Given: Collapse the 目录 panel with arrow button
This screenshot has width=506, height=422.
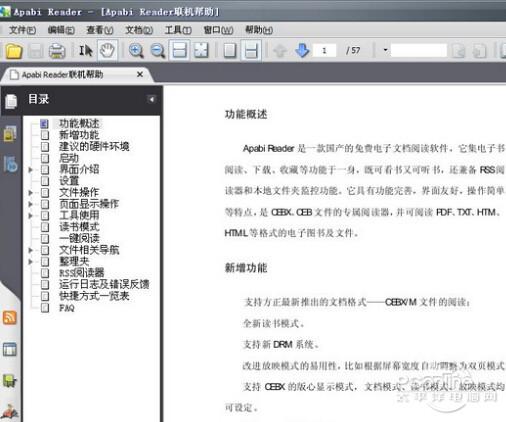Looking at the screenshot, I should pyautogui.click(x=151, y=99).
